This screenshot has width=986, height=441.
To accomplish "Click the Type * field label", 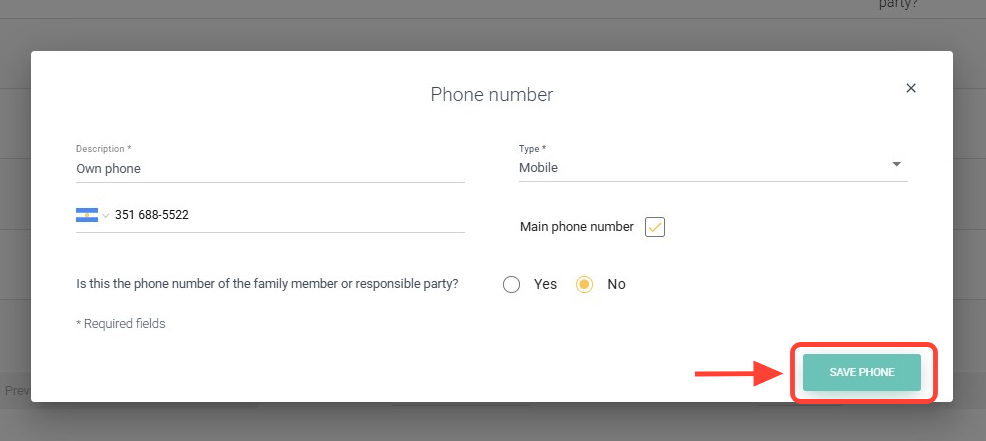I will [532, 149].
